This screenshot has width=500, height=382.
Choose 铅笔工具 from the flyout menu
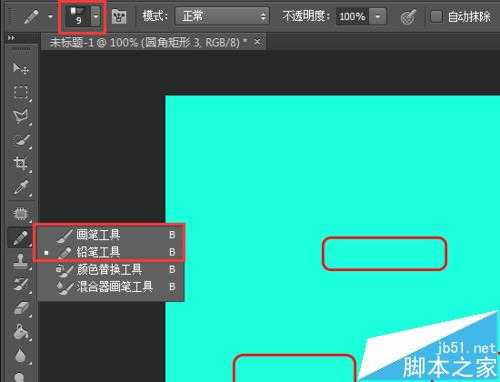click(111, 252)
